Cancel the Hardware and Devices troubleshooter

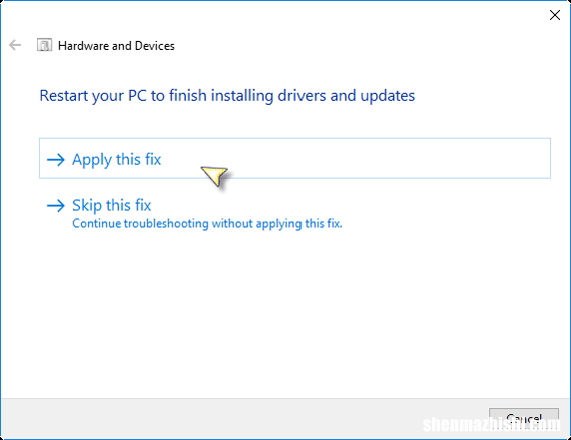pos(524,419)
